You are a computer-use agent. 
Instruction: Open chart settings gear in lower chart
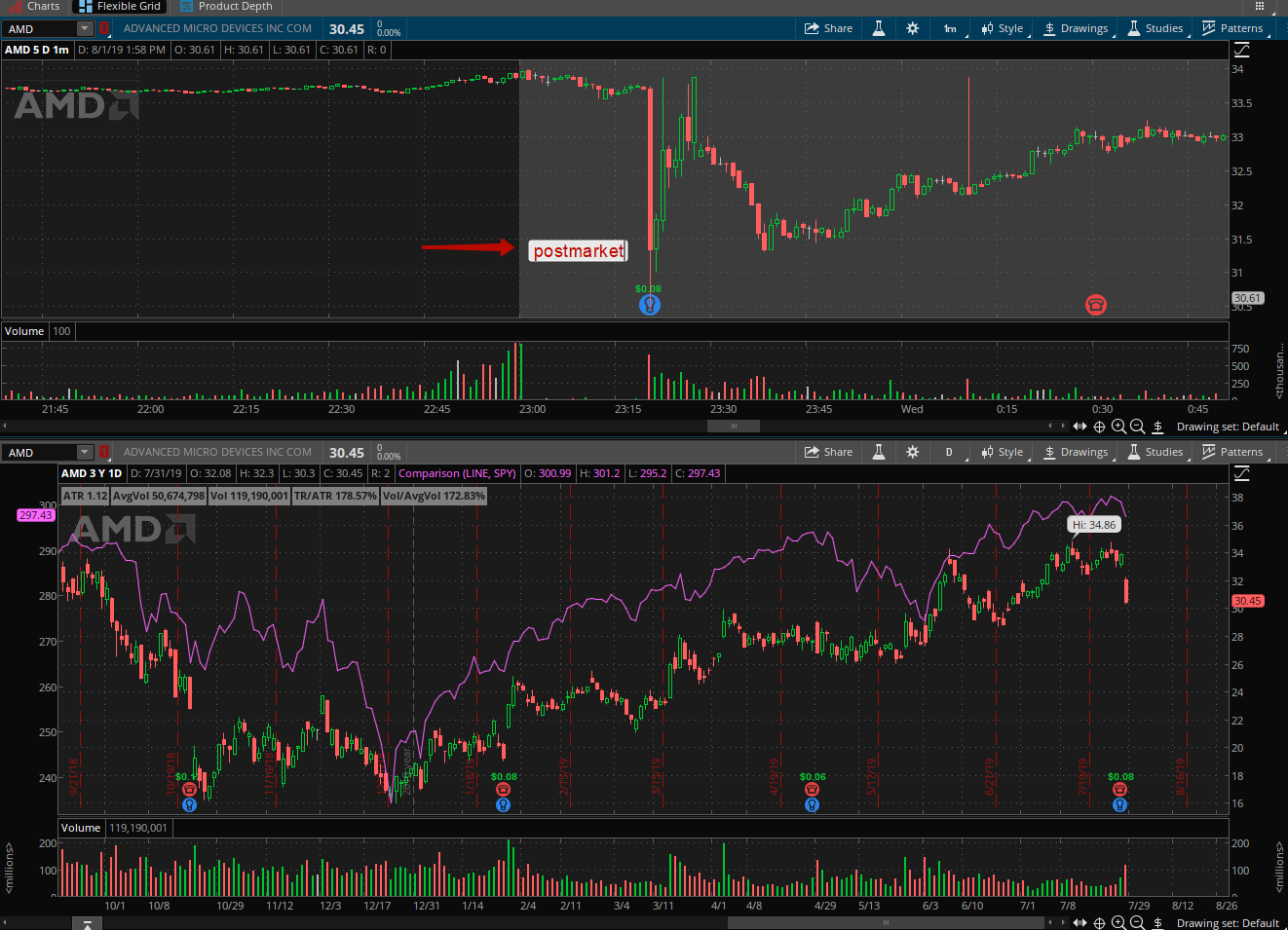(913, 452)
